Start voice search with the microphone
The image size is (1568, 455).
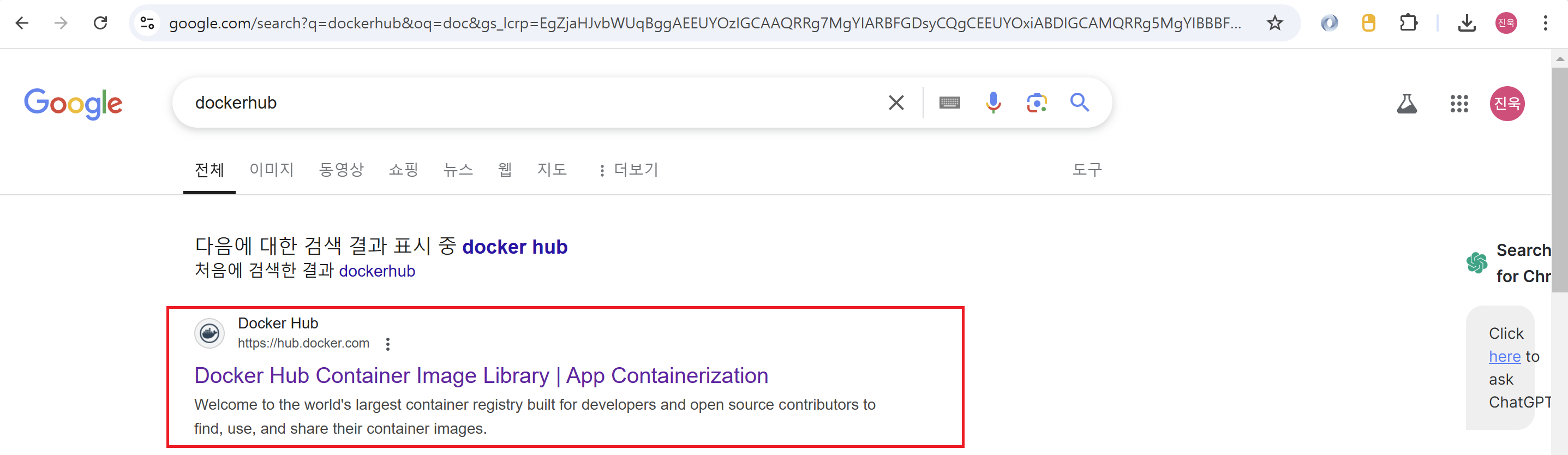pos(994,102)
